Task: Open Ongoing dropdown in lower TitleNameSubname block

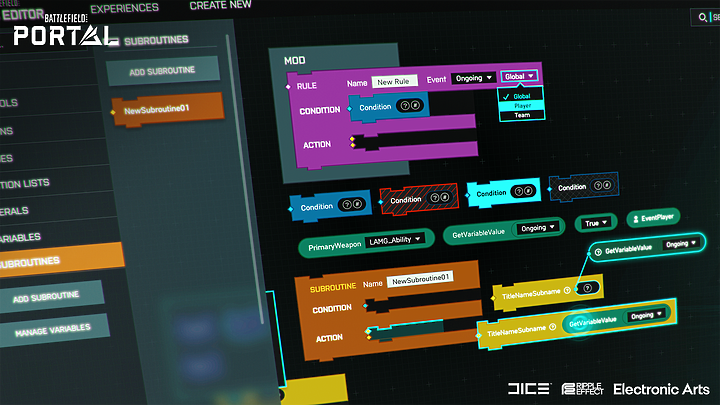Action: [x=645, y=315]
